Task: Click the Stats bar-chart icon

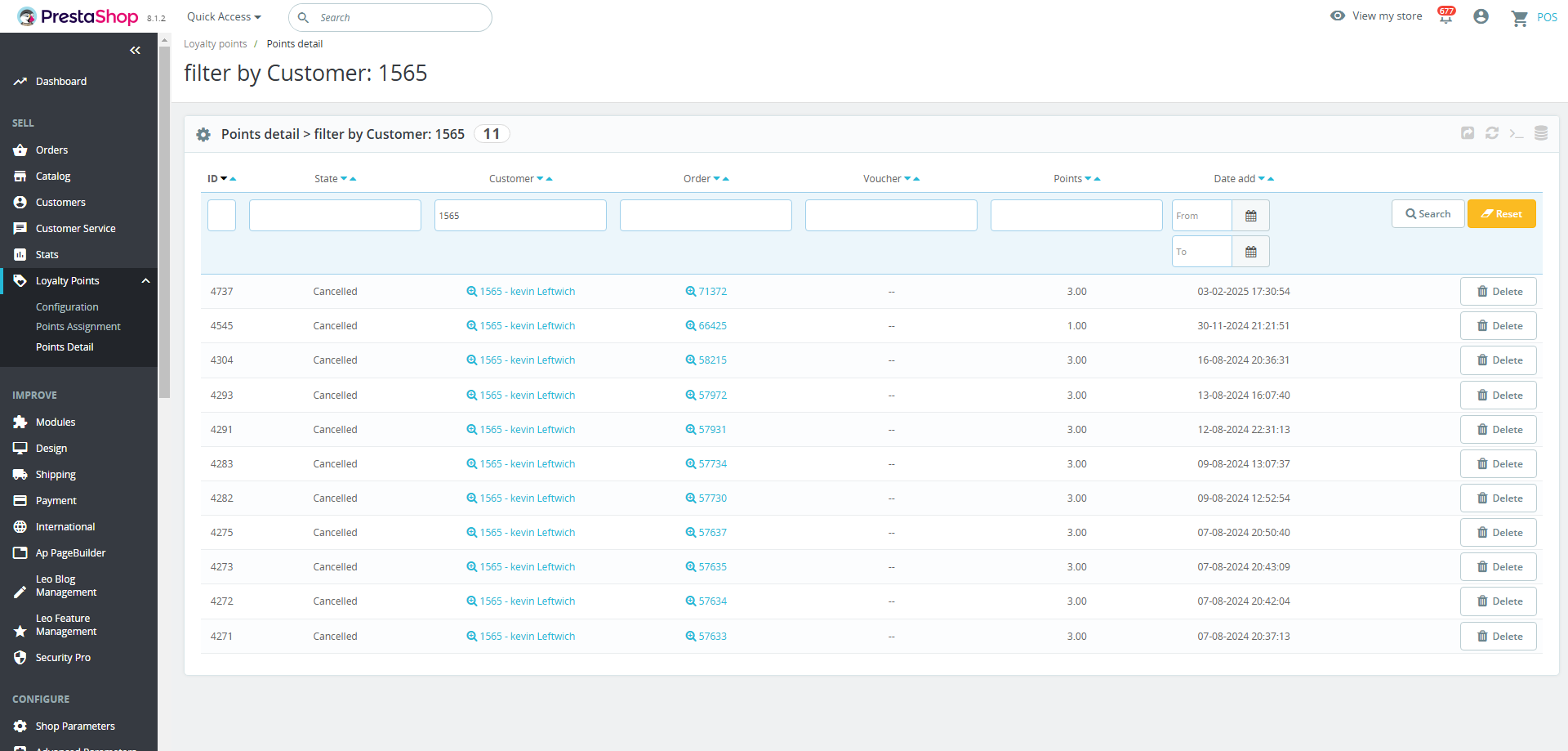Action: [x=20, y=255]
